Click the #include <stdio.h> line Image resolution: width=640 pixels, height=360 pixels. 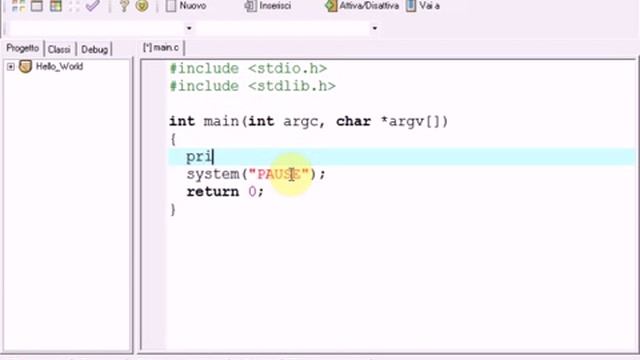click(248, 69)
